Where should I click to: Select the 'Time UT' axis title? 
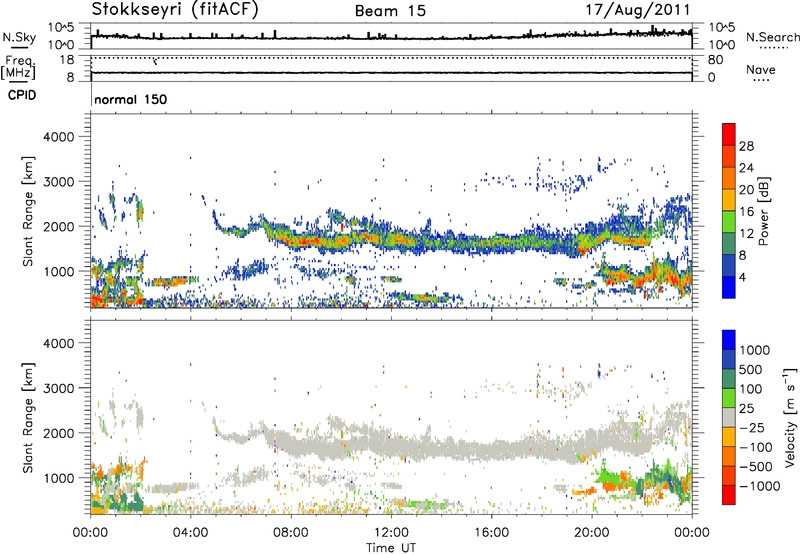tap(391, 548)
